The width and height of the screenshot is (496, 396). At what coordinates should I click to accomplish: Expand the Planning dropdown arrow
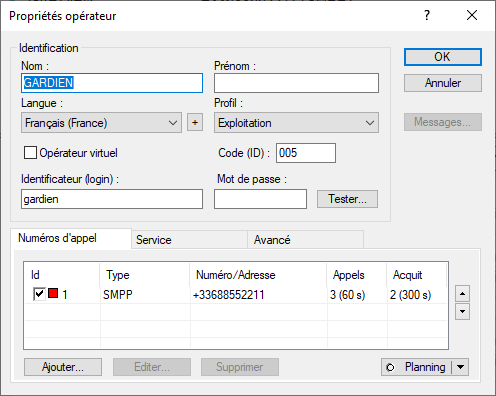pyautogui.click(x=461, y=367)
